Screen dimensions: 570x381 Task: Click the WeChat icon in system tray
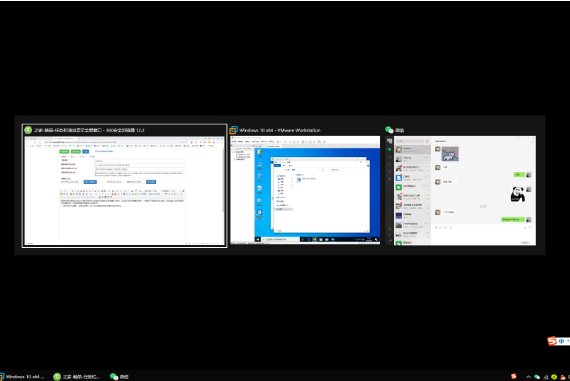(x=537, y=377)
